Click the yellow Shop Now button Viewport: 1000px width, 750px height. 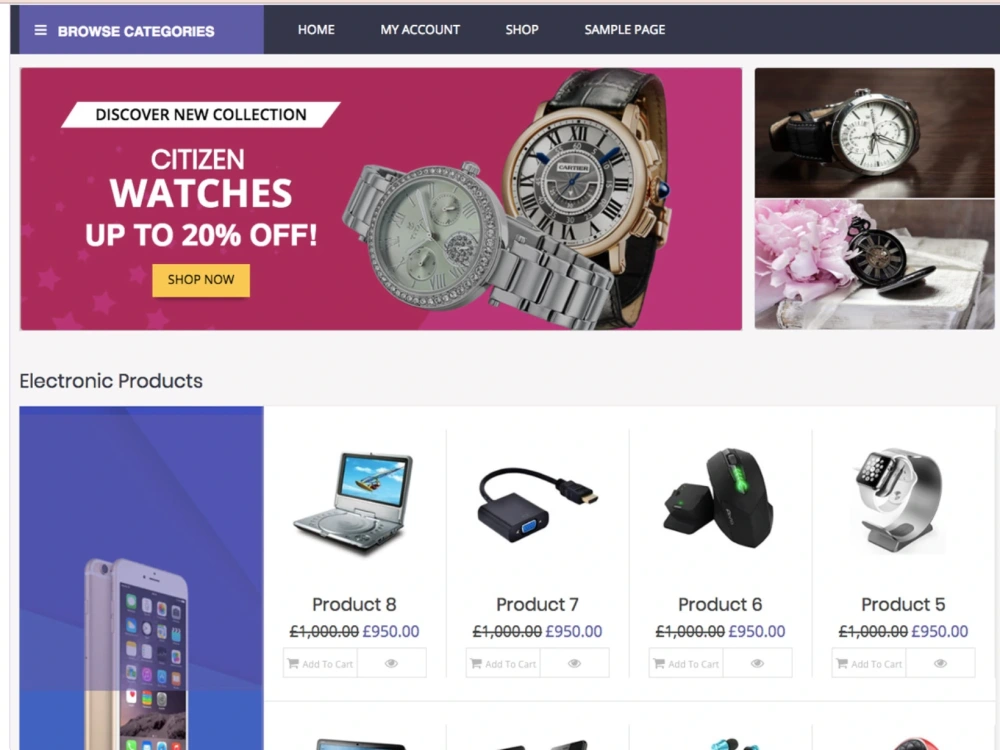coord(201,280)
